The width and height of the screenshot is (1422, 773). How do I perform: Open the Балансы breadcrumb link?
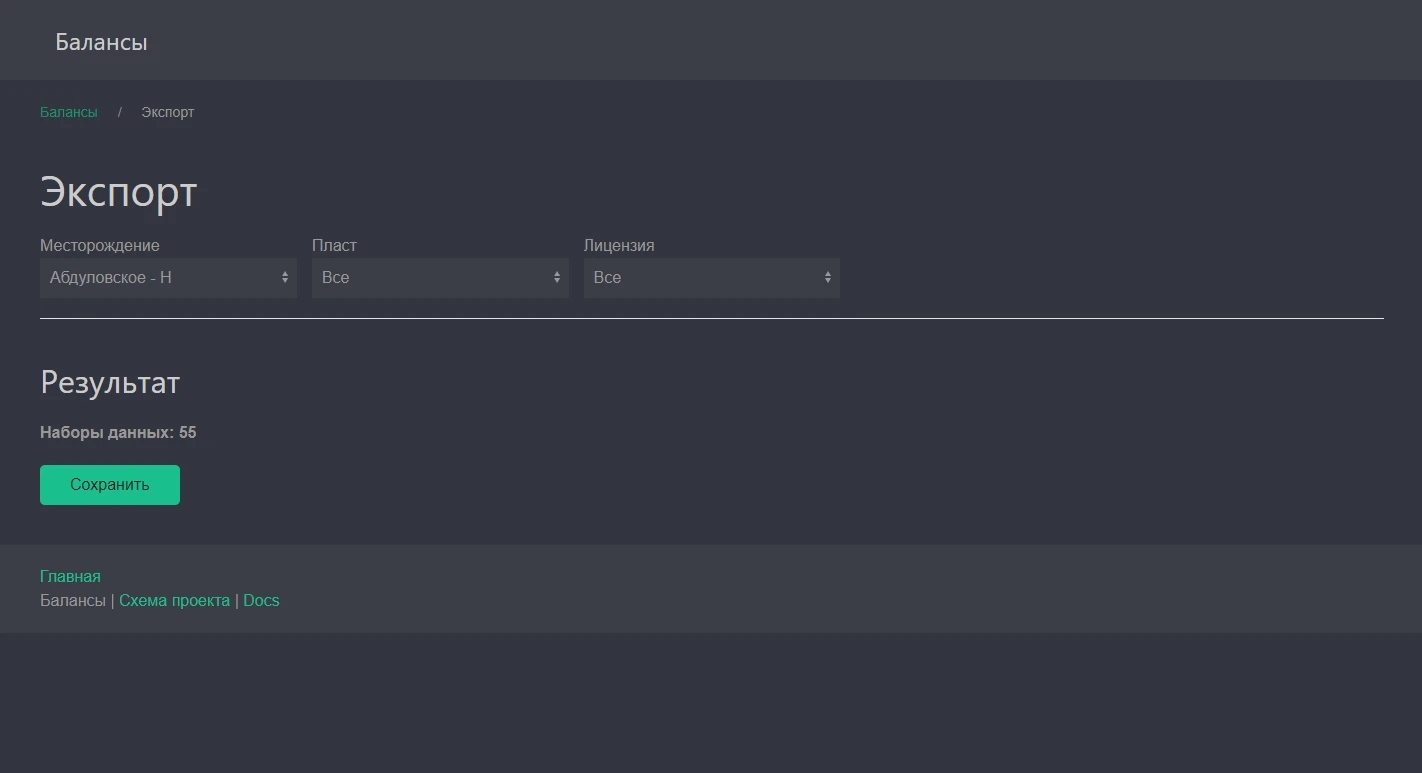(69, 112)
